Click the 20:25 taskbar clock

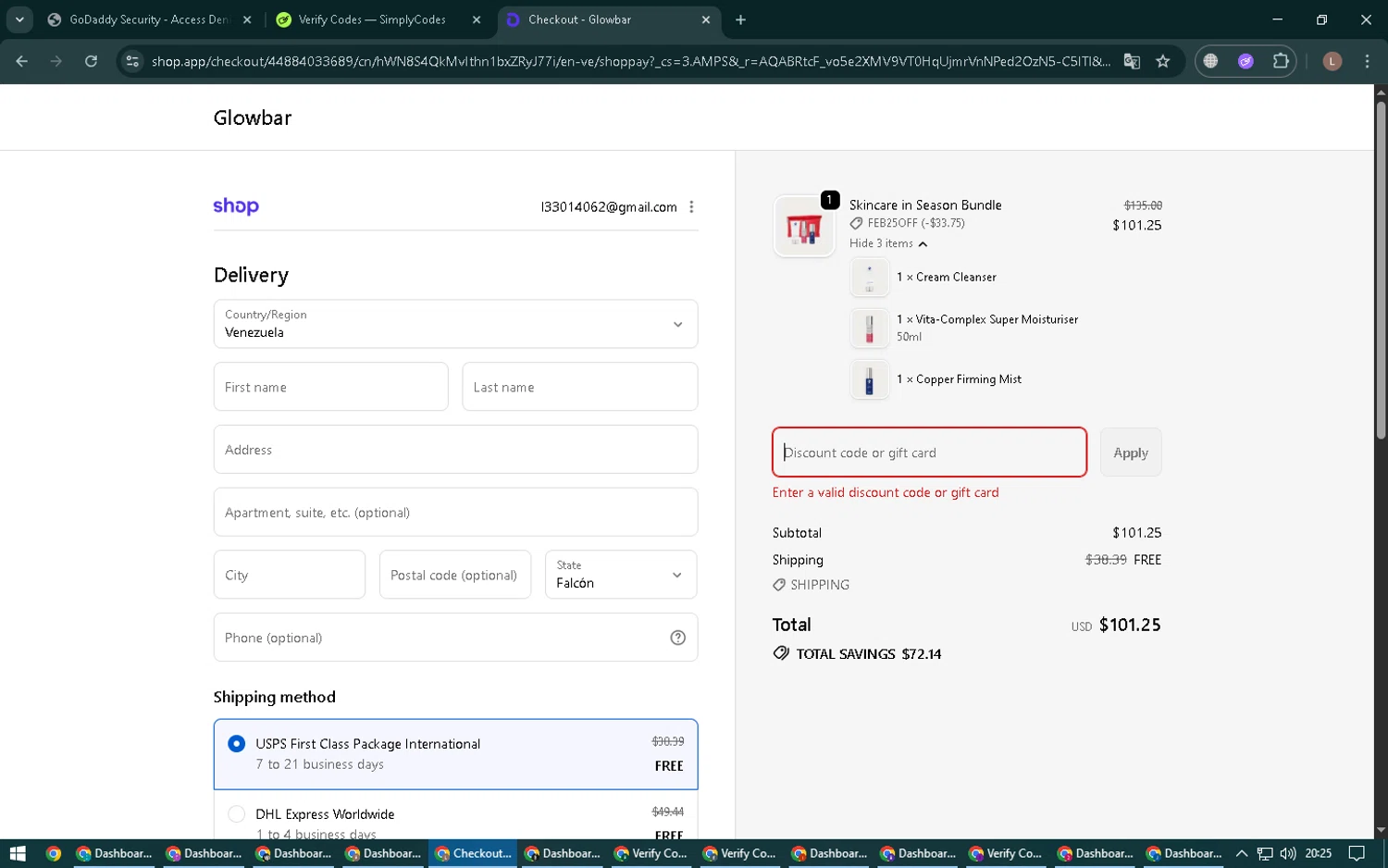pos(1319,853)
